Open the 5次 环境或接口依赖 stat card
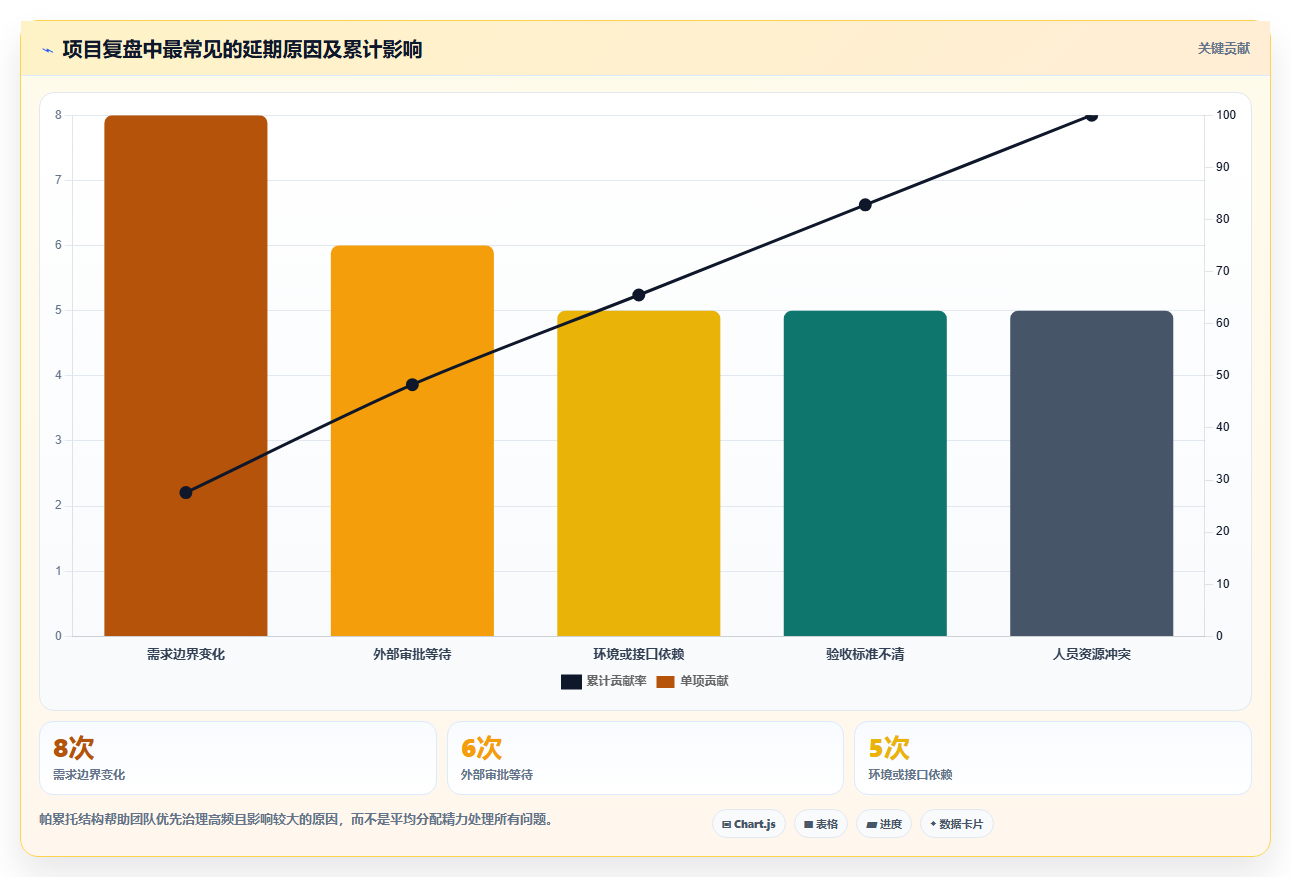 [x=1053, y=758]
